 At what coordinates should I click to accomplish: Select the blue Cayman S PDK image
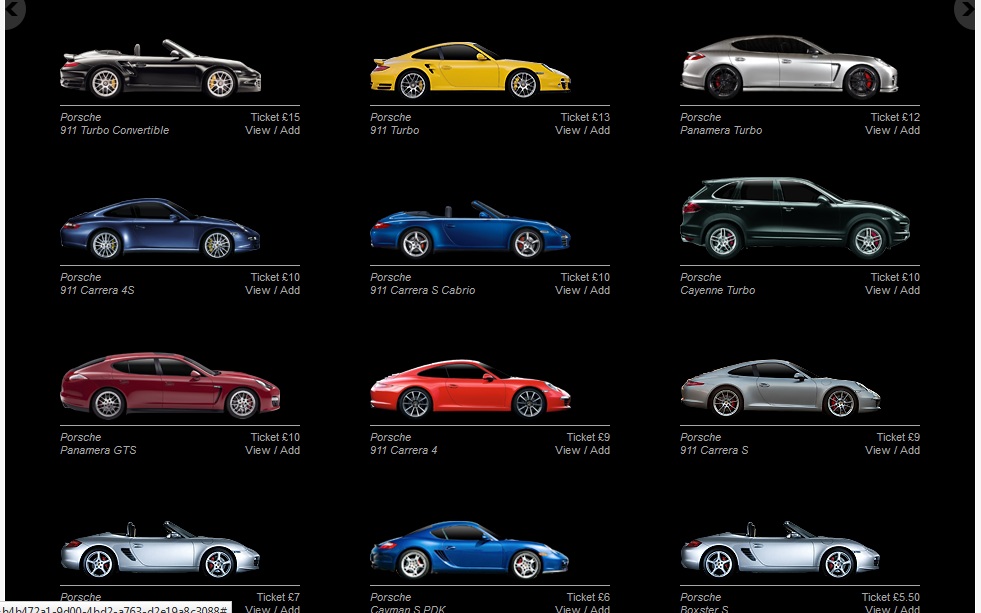pyautogui.click(x=469, y=550)
